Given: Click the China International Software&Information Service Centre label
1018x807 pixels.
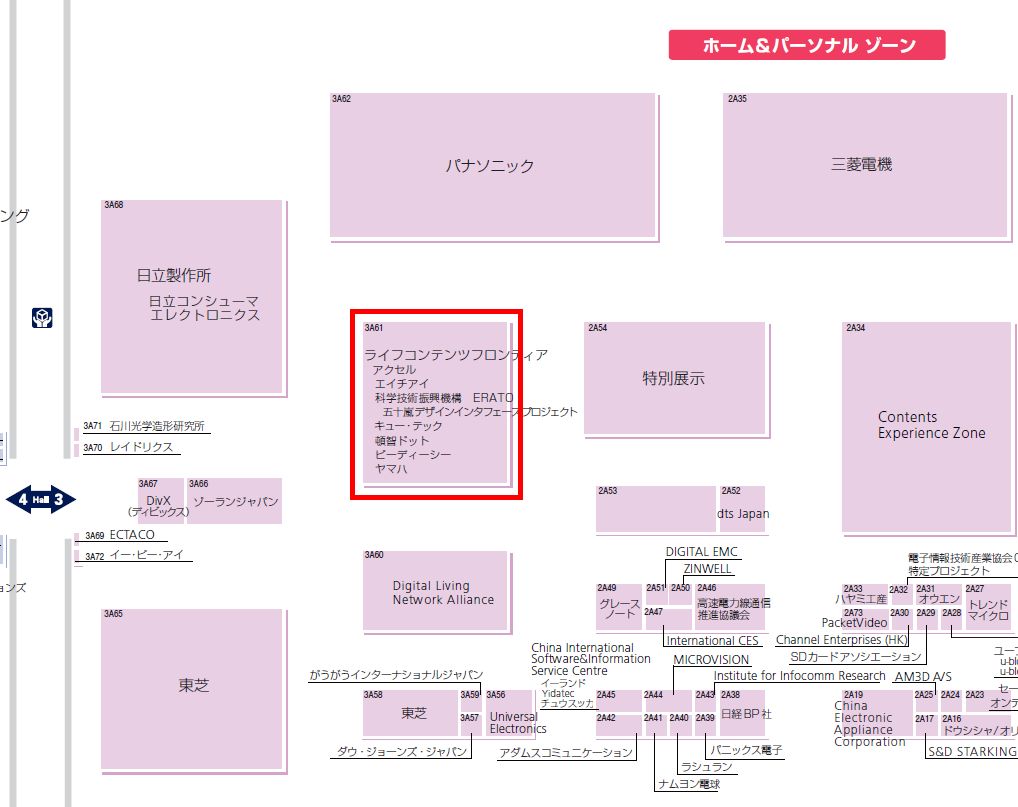Looking at the screenshot, I should click(590, 659).
